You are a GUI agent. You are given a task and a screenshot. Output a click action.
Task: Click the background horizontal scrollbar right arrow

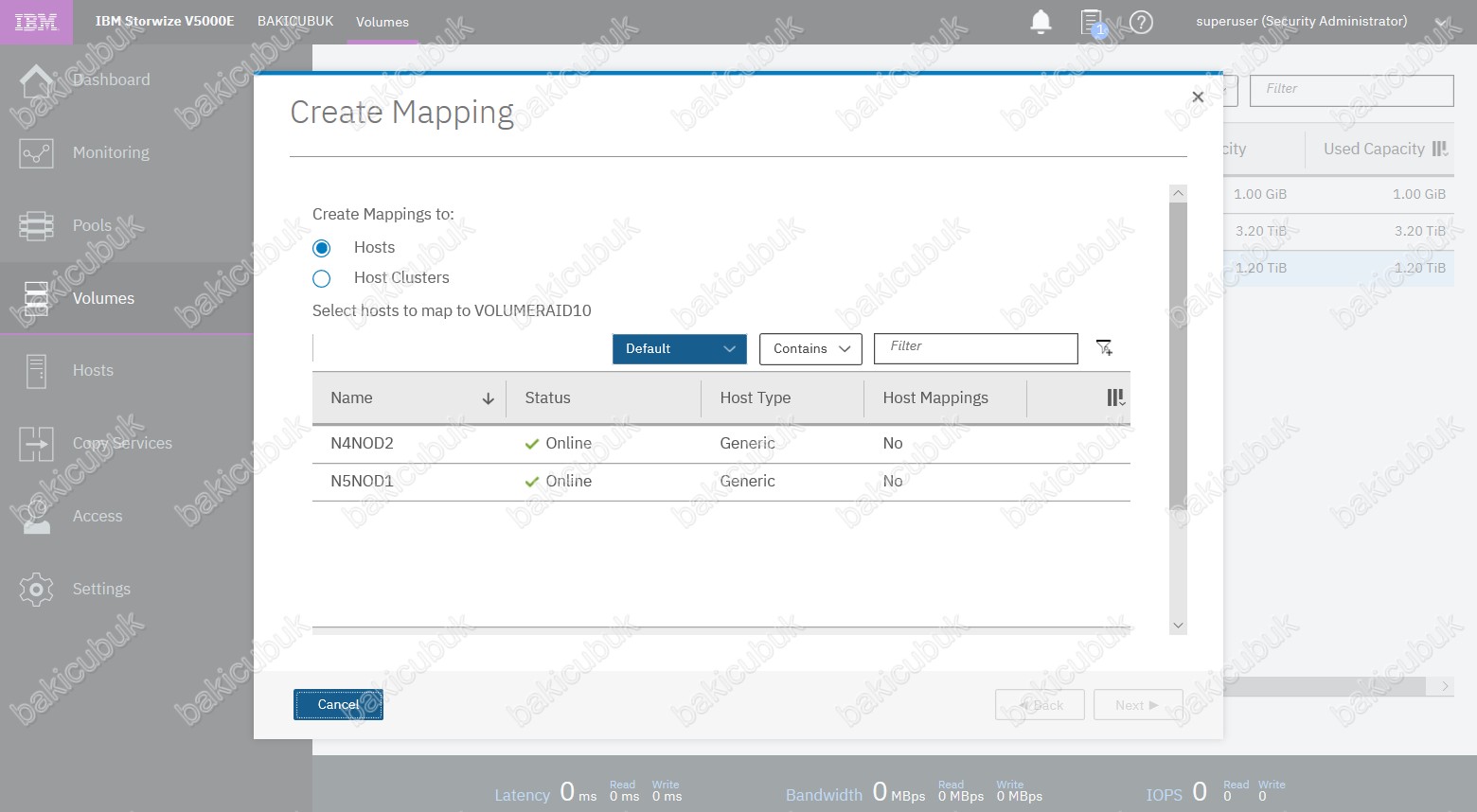tap(1445, 686)
